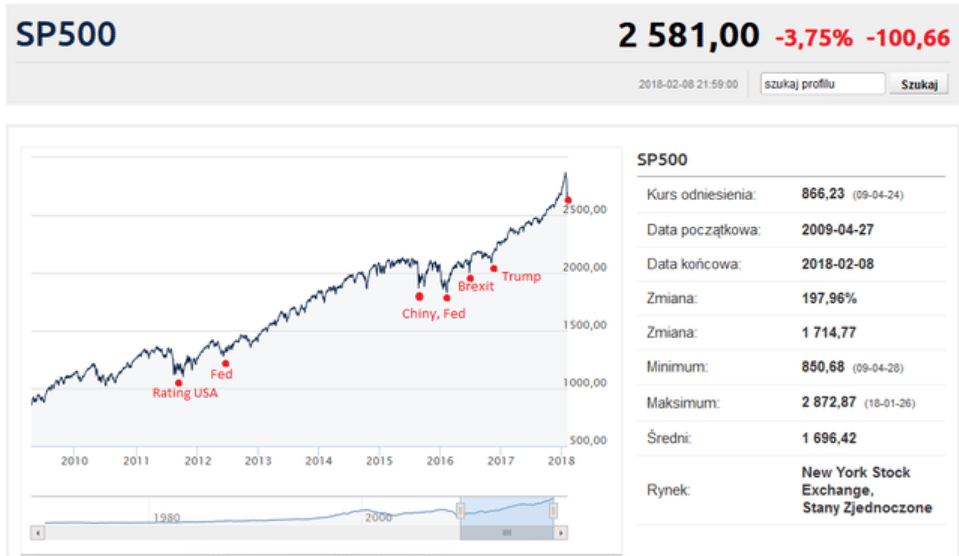Grab right handle of range selector
The width and height of the screenshot is (959, 556).
553,510
